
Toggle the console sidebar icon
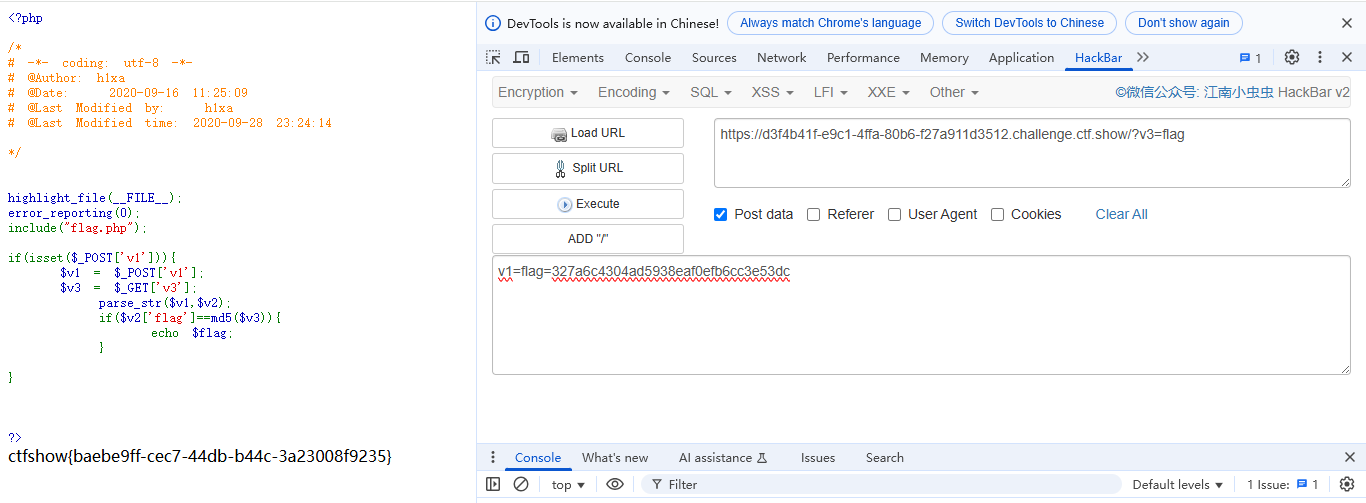[x=493, y=484]
